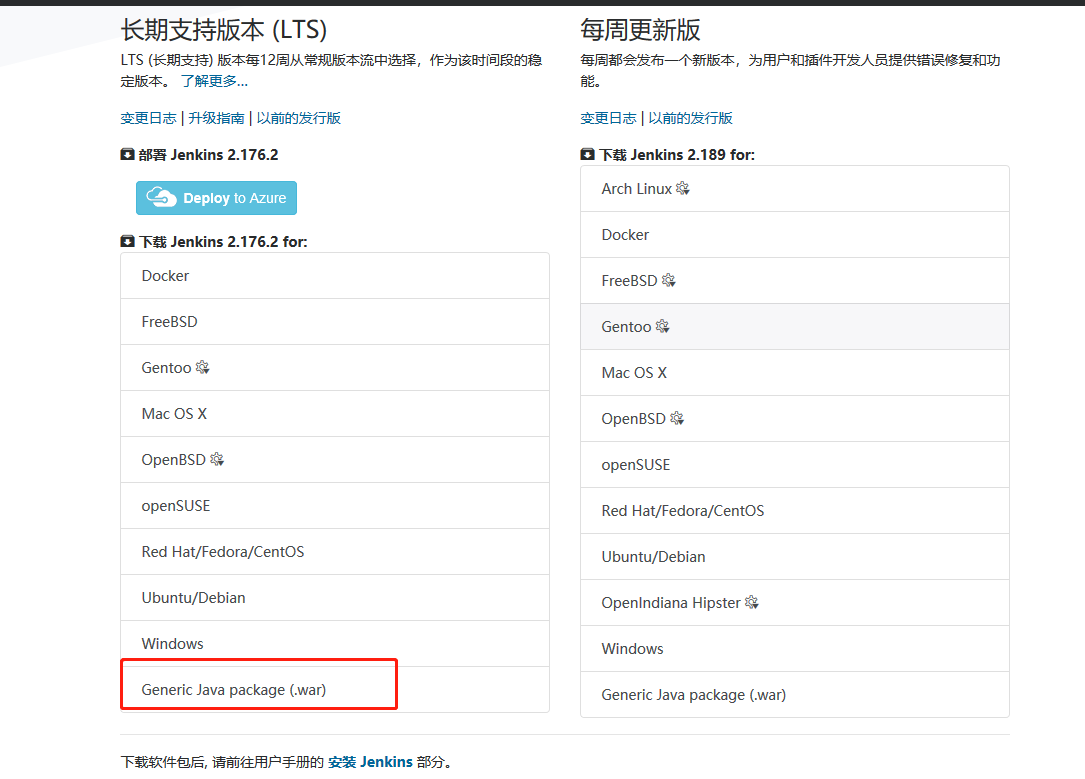Select Windows under Jenkins 2.189

click(795, 648)
